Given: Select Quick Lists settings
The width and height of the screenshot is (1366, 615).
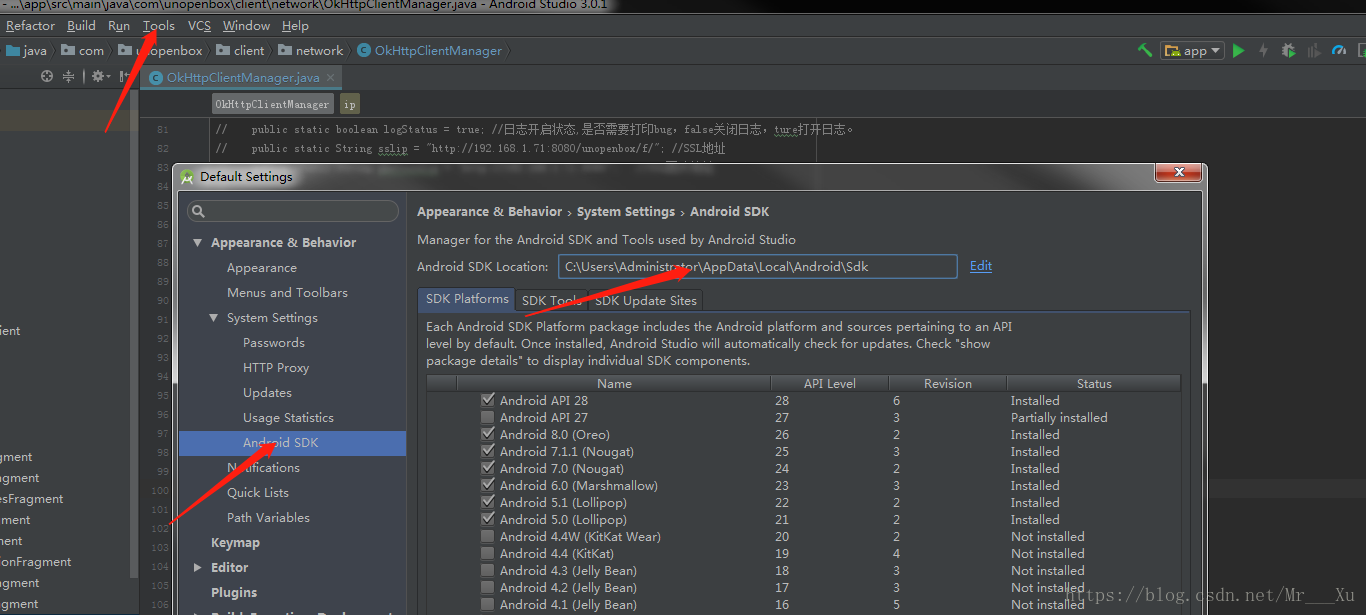Looking at the screenshot, I should pos(258,493).
